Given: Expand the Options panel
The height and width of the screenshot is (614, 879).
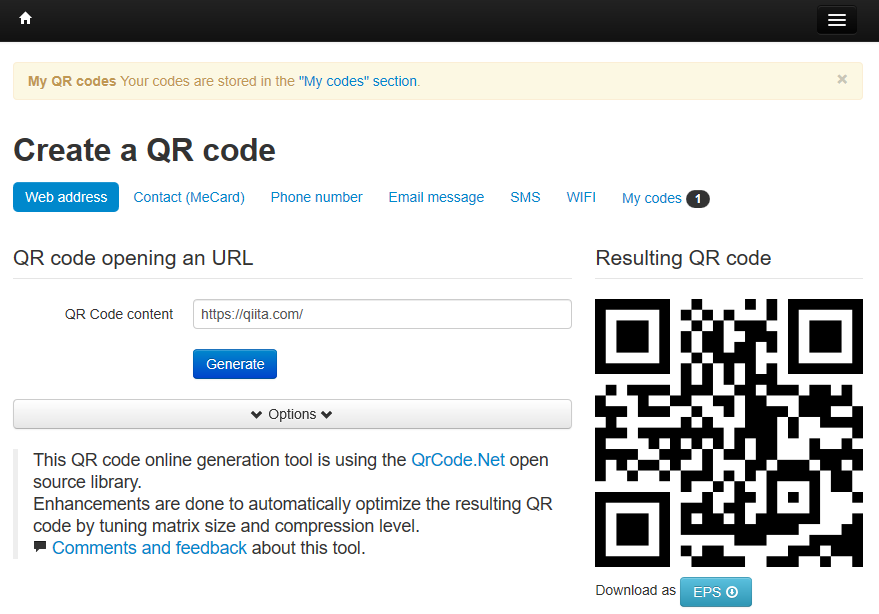Looking at the screenshot, I should pos(291,413).
